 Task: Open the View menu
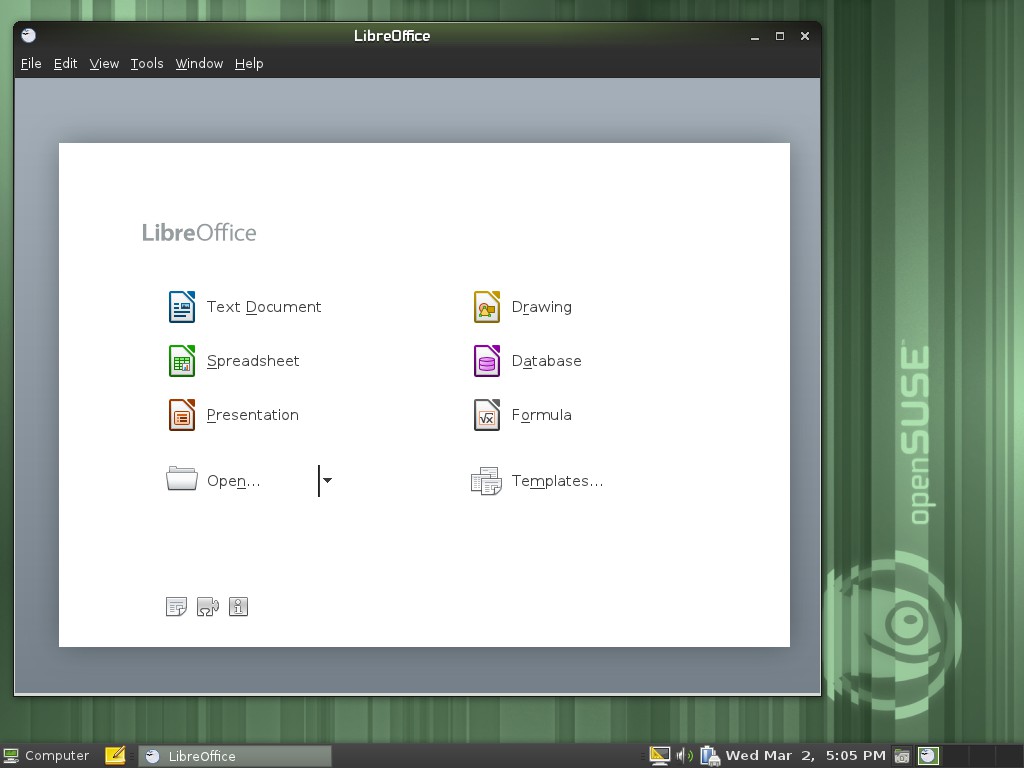click(x=103, y=63)
